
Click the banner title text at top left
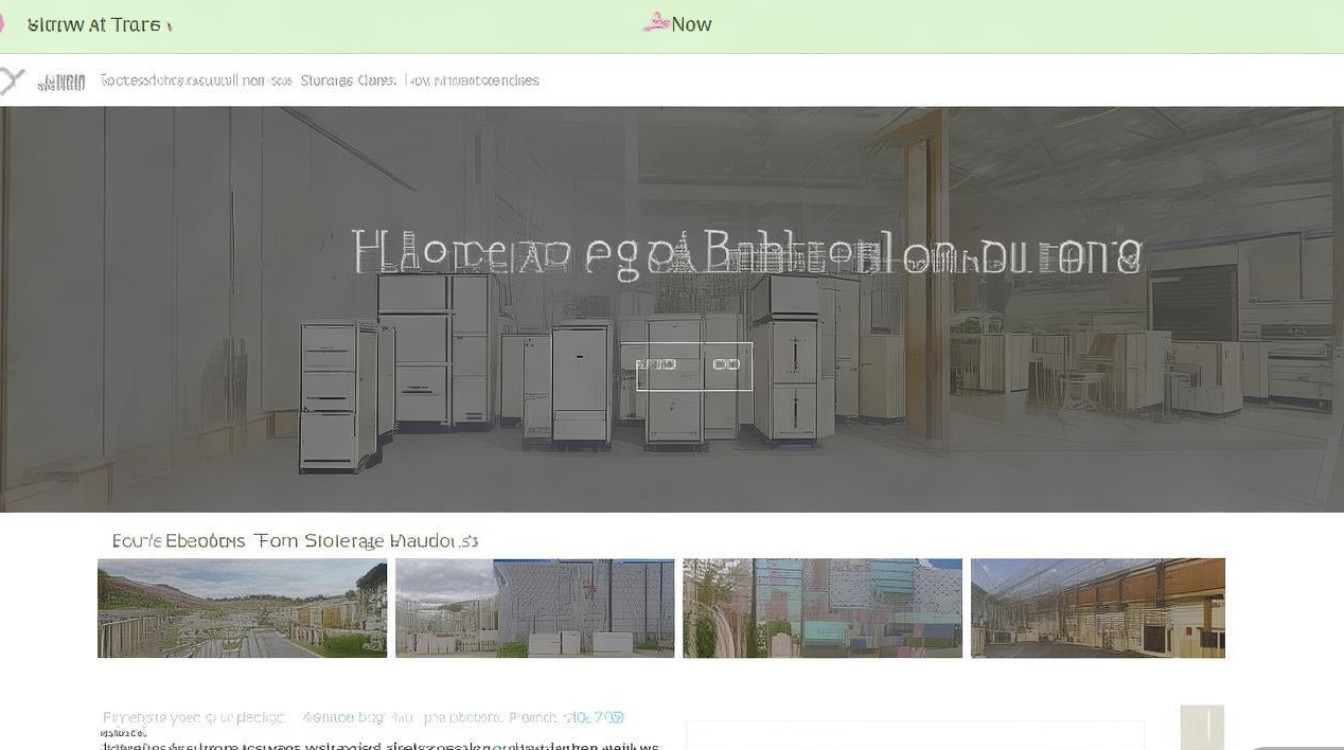[93, 25]
